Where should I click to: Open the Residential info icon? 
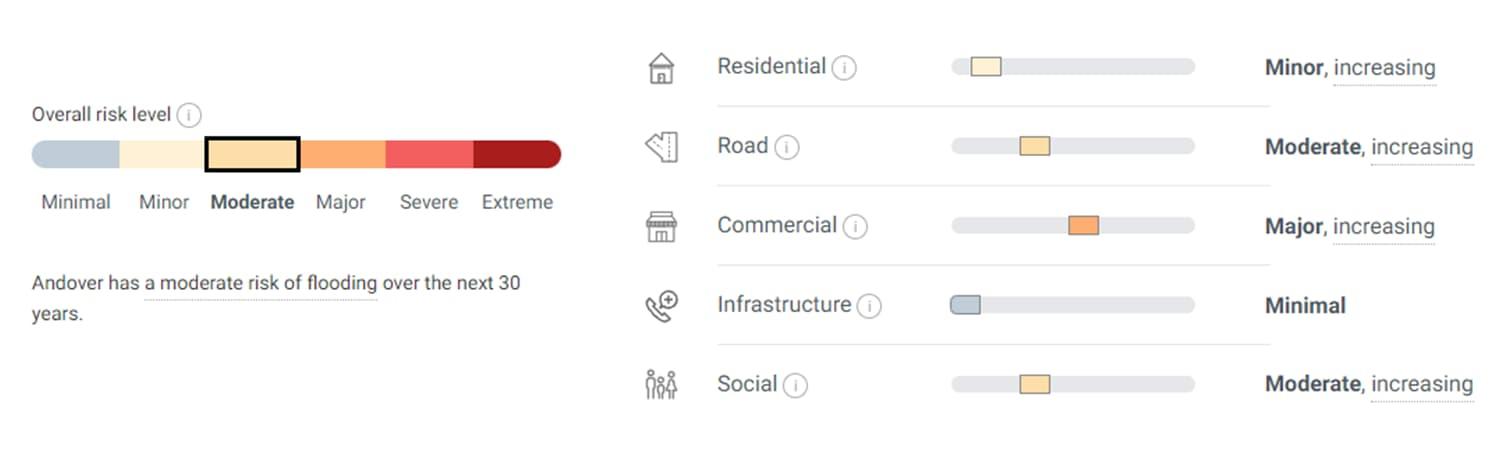(x=844, y=68)
